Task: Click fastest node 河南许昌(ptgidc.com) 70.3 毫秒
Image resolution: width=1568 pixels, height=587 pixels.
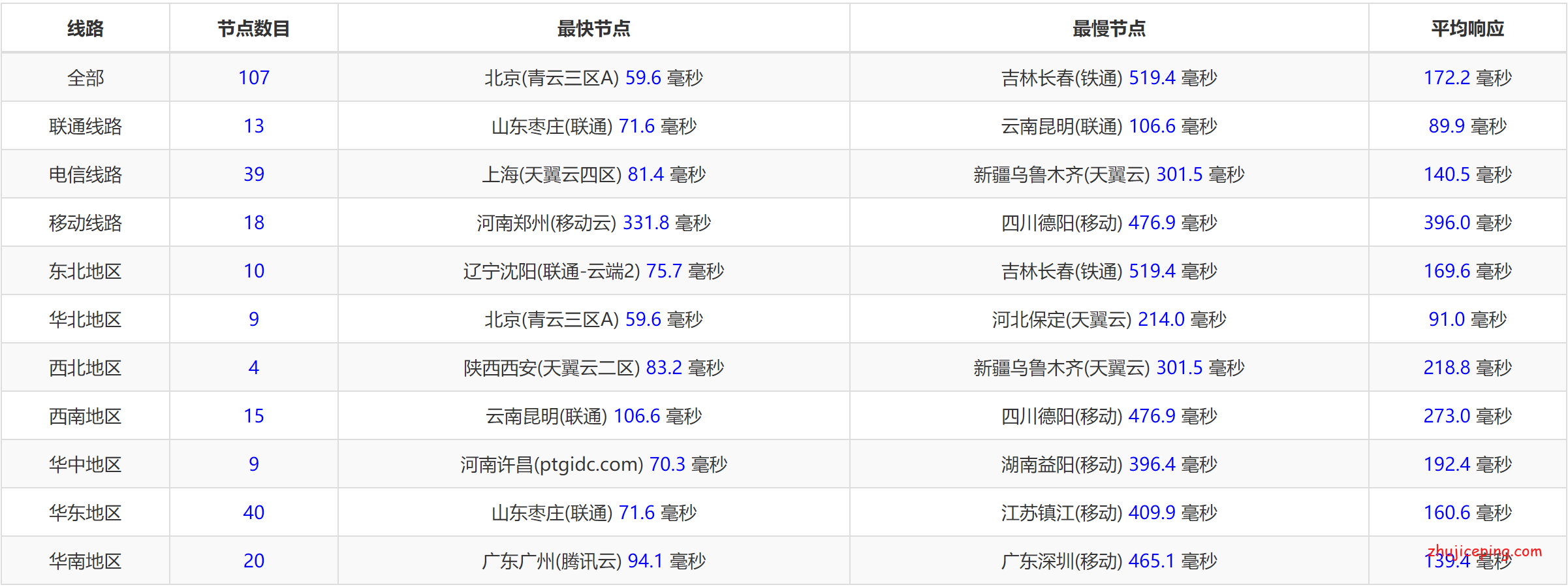Action: (593, 464)
